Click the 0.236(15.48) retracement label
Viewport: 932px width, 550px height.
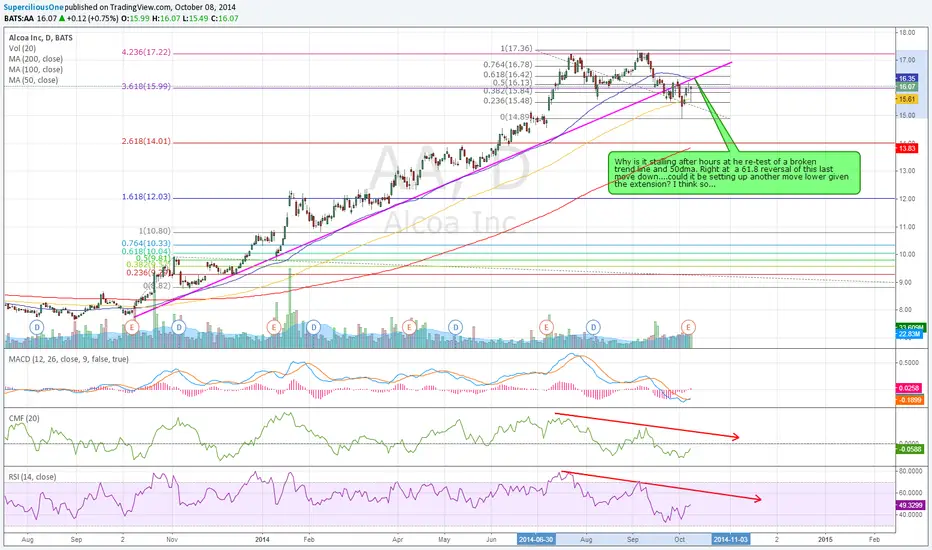coord(508,101)
